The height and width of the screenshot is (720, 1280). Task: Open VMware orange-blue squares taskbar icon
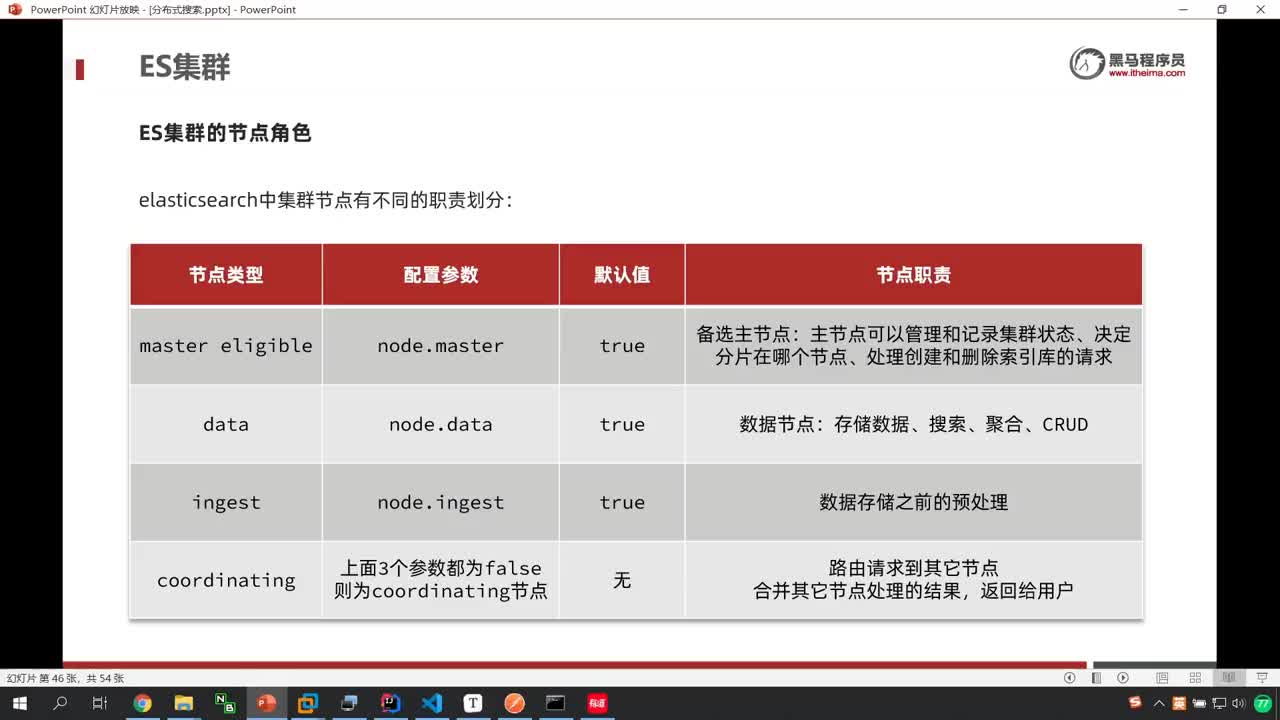(307, 703)
